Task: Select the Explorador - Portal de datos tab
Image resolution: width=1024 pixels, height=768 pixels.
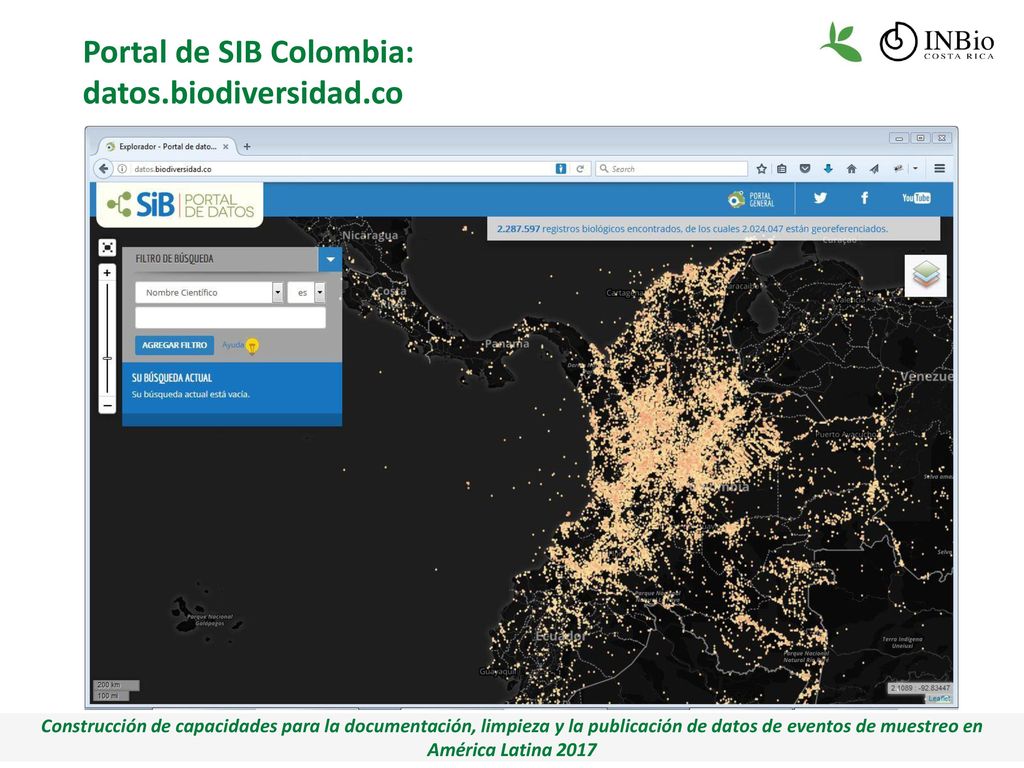Action: 167,146
